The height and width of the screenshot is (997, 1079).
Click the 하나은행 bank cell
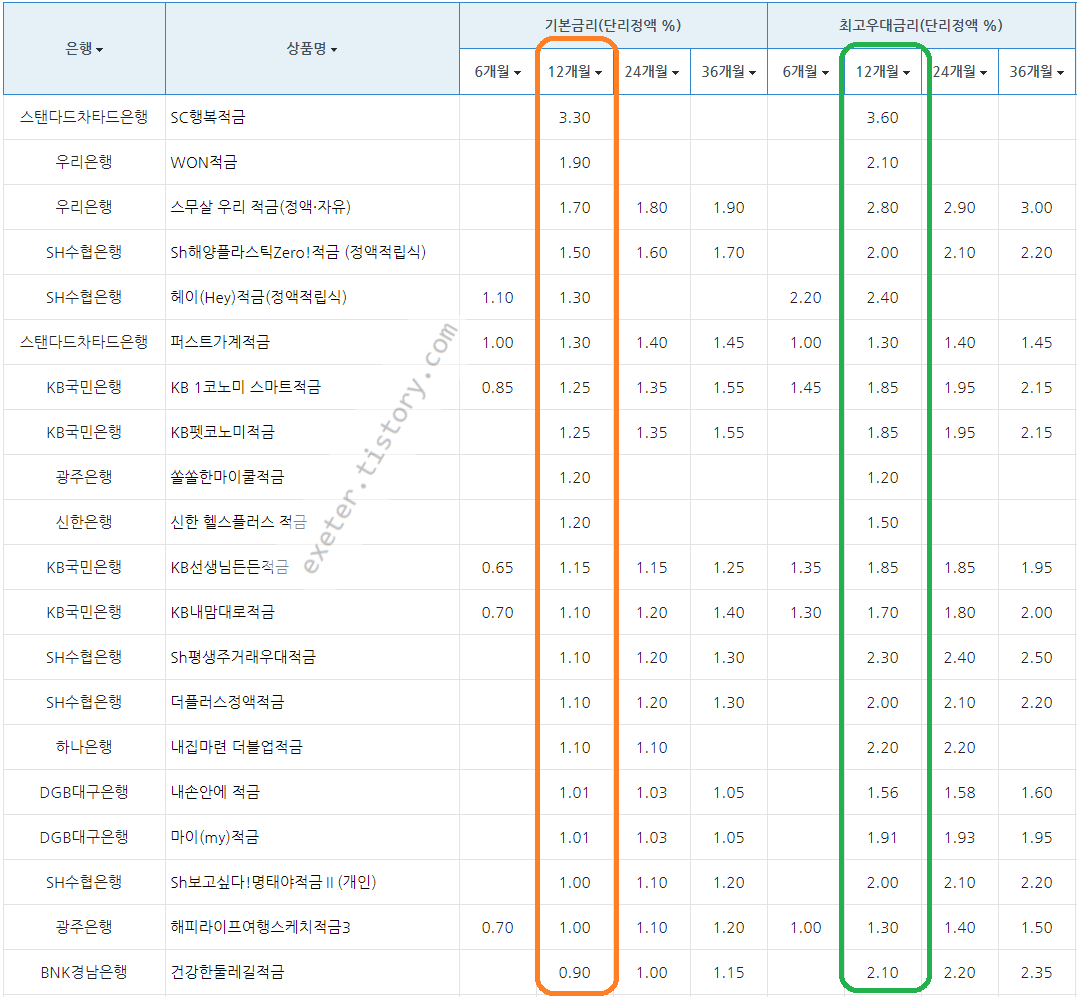tap(84, 747)
